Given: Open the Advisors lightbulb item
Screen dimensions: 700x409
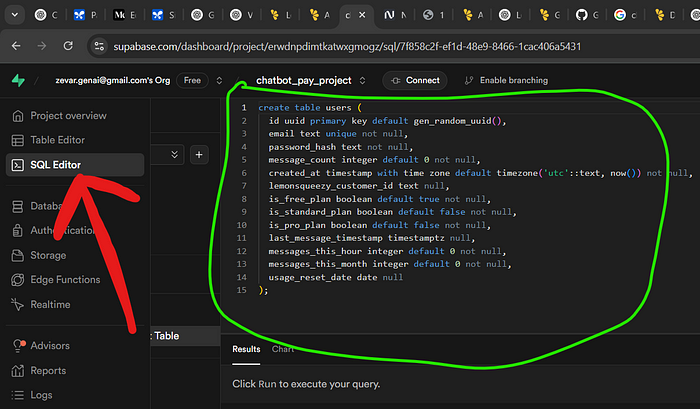Looking at the screenshot, I should pyautogui.click(x=41, y=346).
